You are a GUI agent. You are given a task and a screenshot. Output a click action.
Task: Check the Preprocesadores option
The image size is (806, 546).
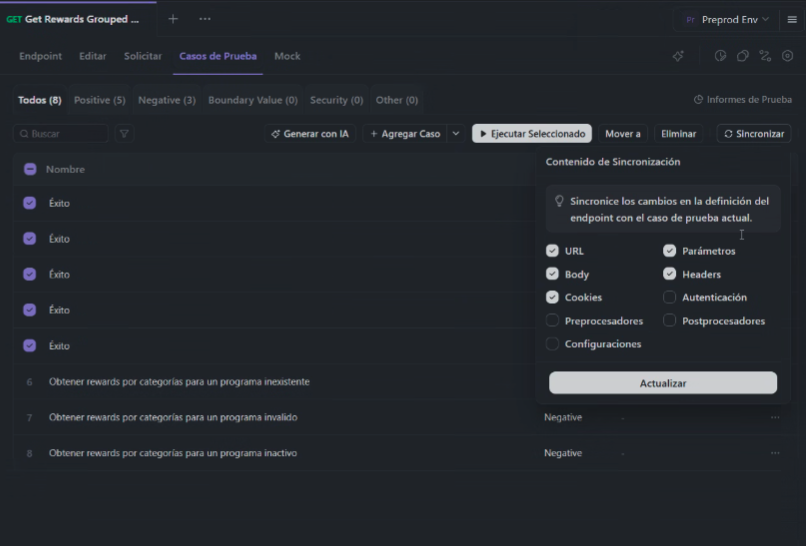pos(552,321)
